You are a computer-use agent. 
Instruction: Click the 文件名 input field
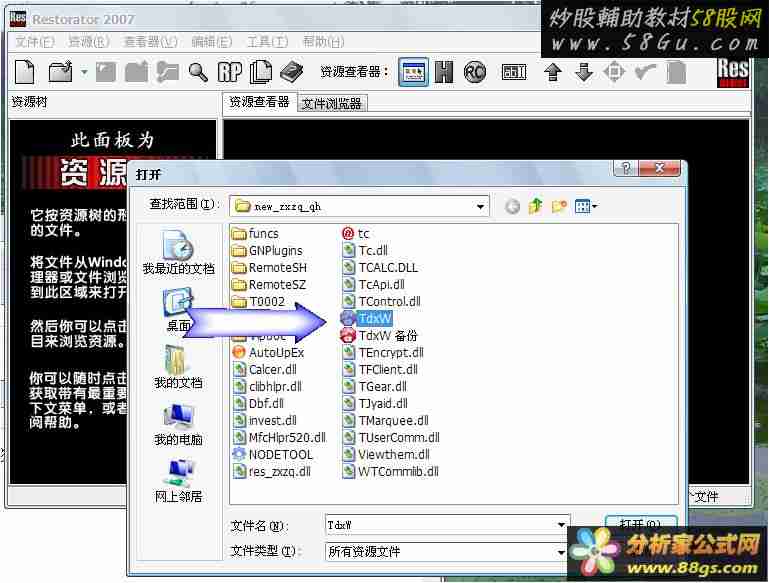click(440, 525)
